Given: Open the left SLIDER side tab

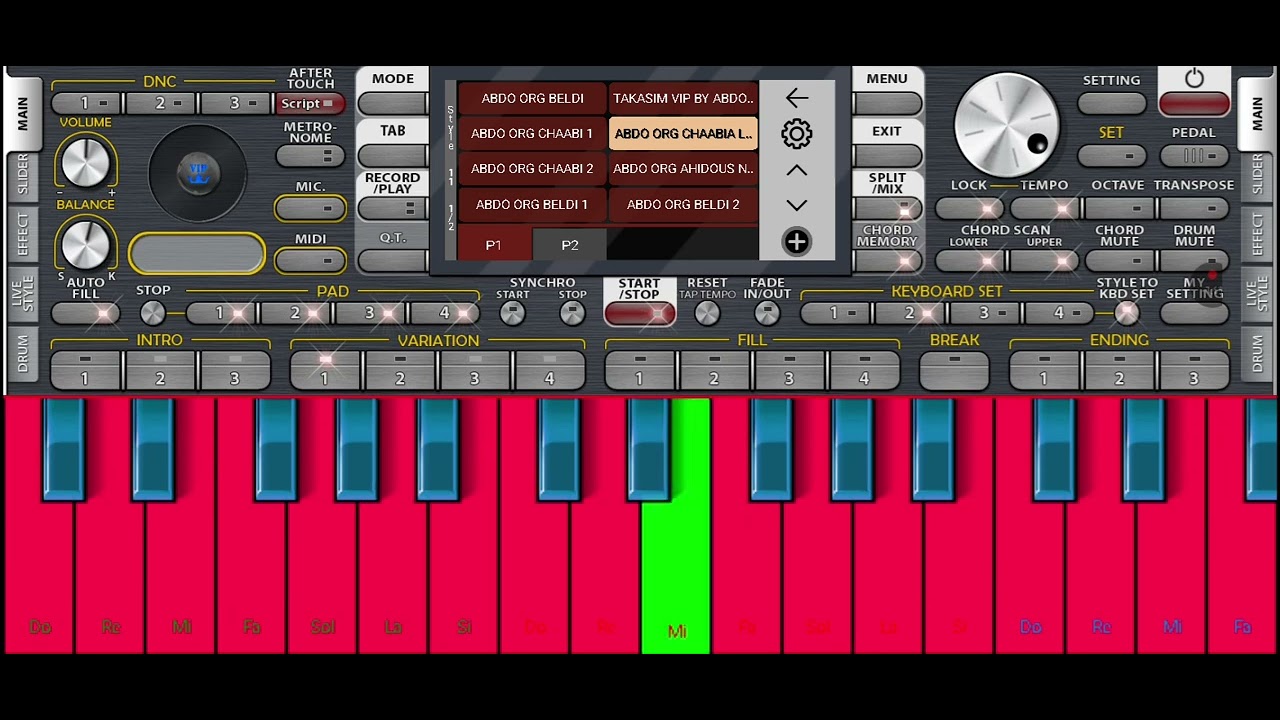Looking at the screenshot, I should coord(22,175).
